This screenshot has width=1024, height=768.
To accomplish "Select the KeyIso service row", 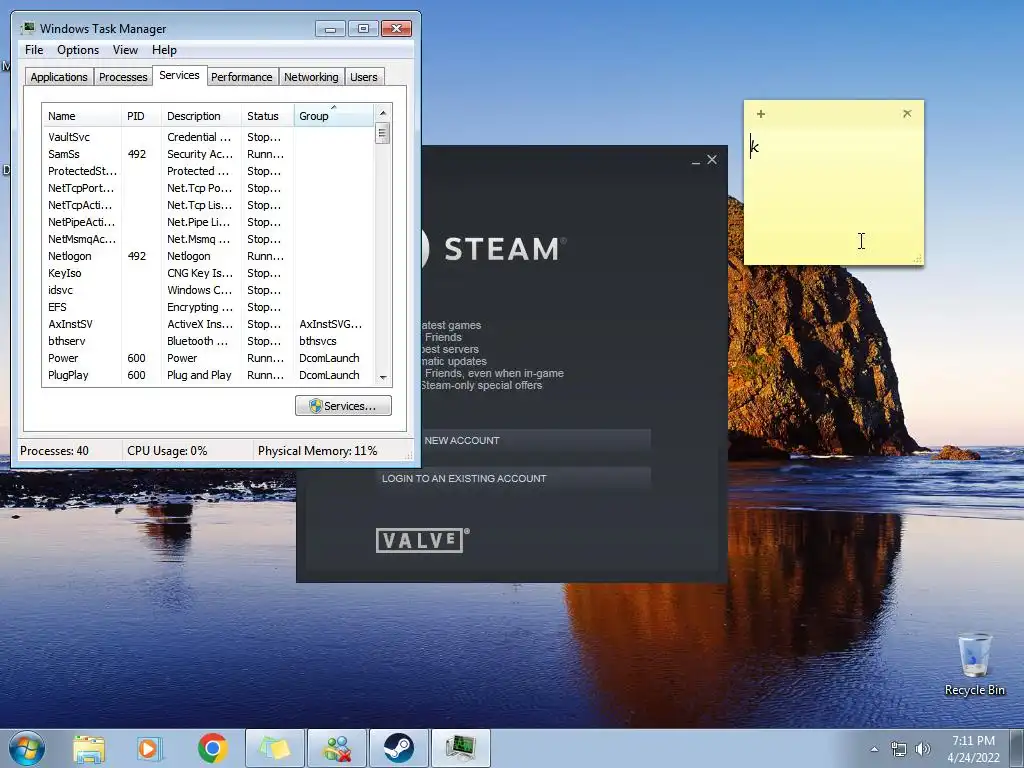I will [x=208, y=273].
